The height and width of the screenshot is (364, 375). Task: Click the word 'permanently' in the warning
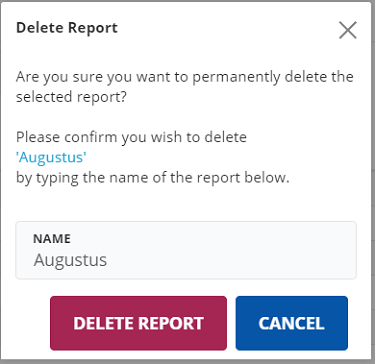237,77
